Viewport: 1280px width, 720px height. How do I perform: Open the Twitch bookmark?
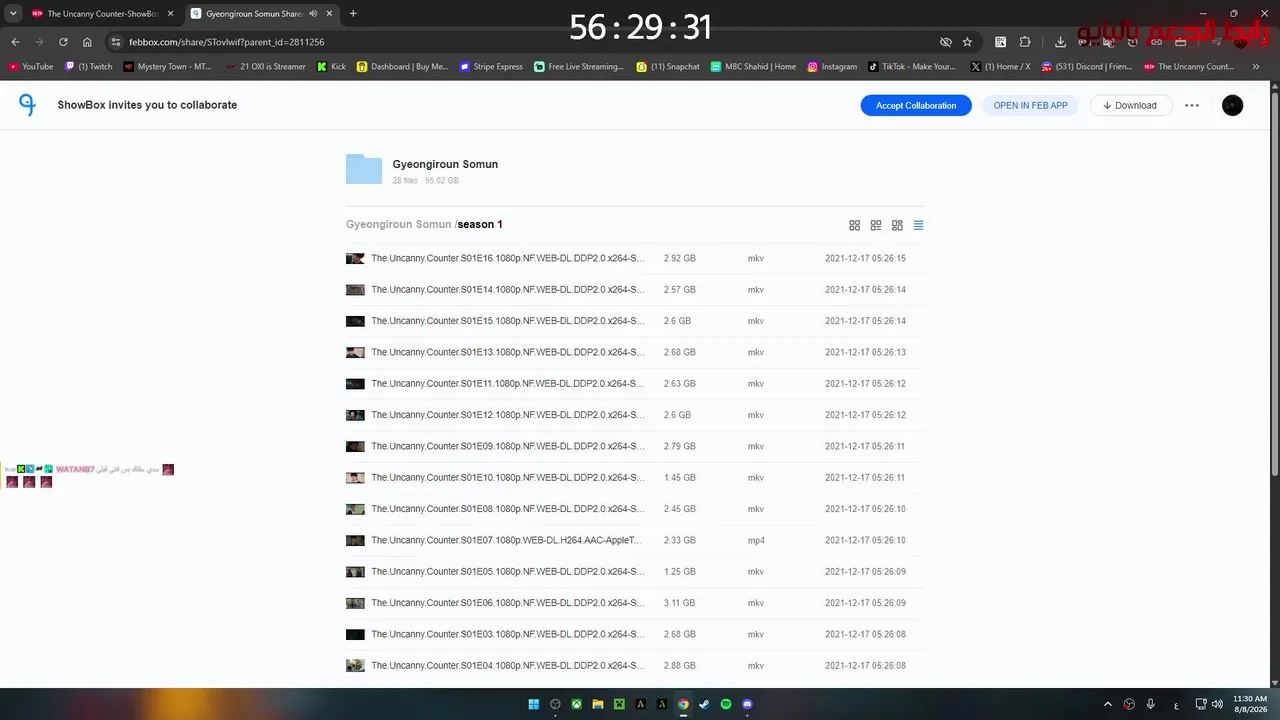tap(89, 67)
